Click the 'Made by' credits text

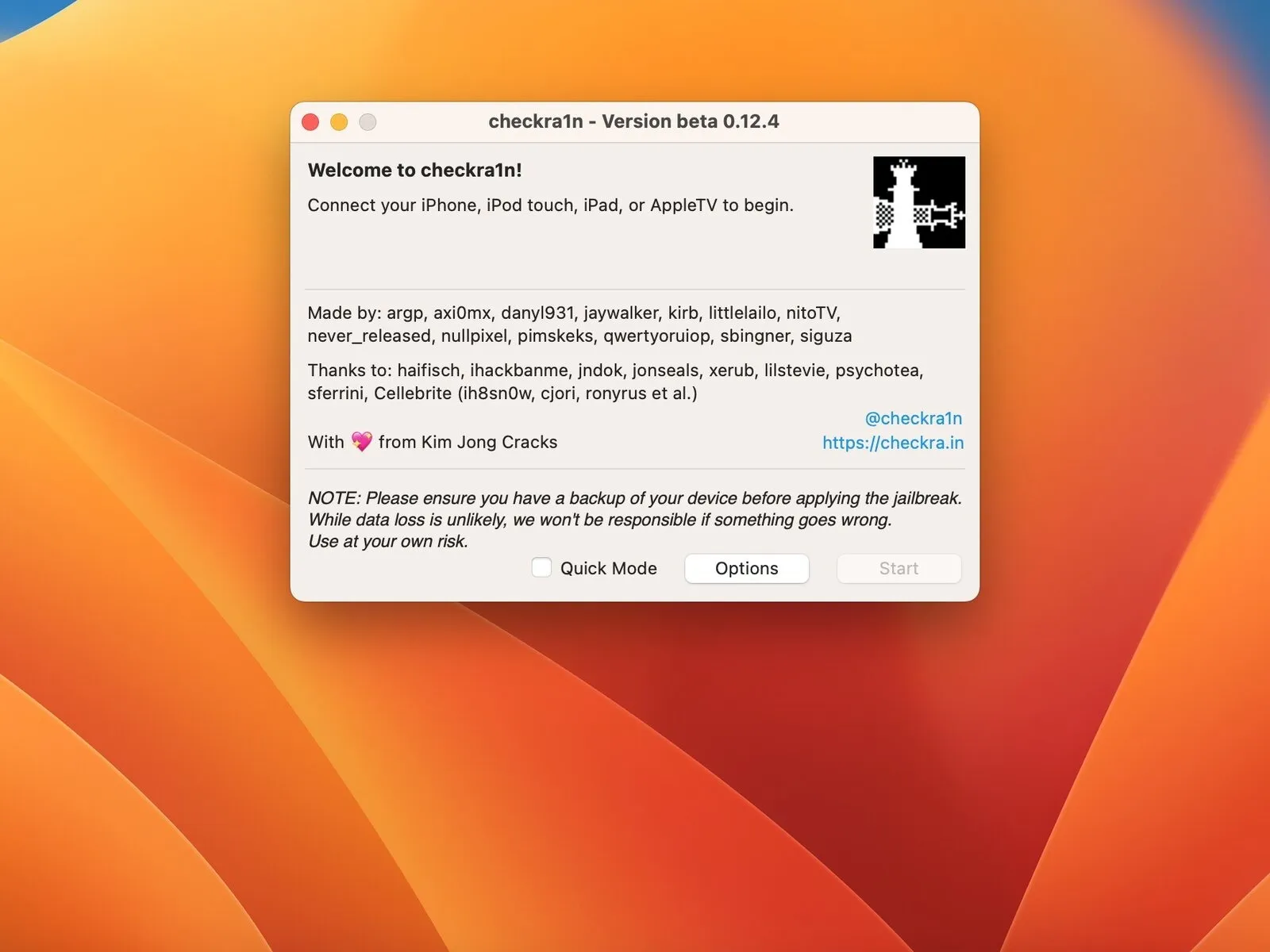(579, 324)
